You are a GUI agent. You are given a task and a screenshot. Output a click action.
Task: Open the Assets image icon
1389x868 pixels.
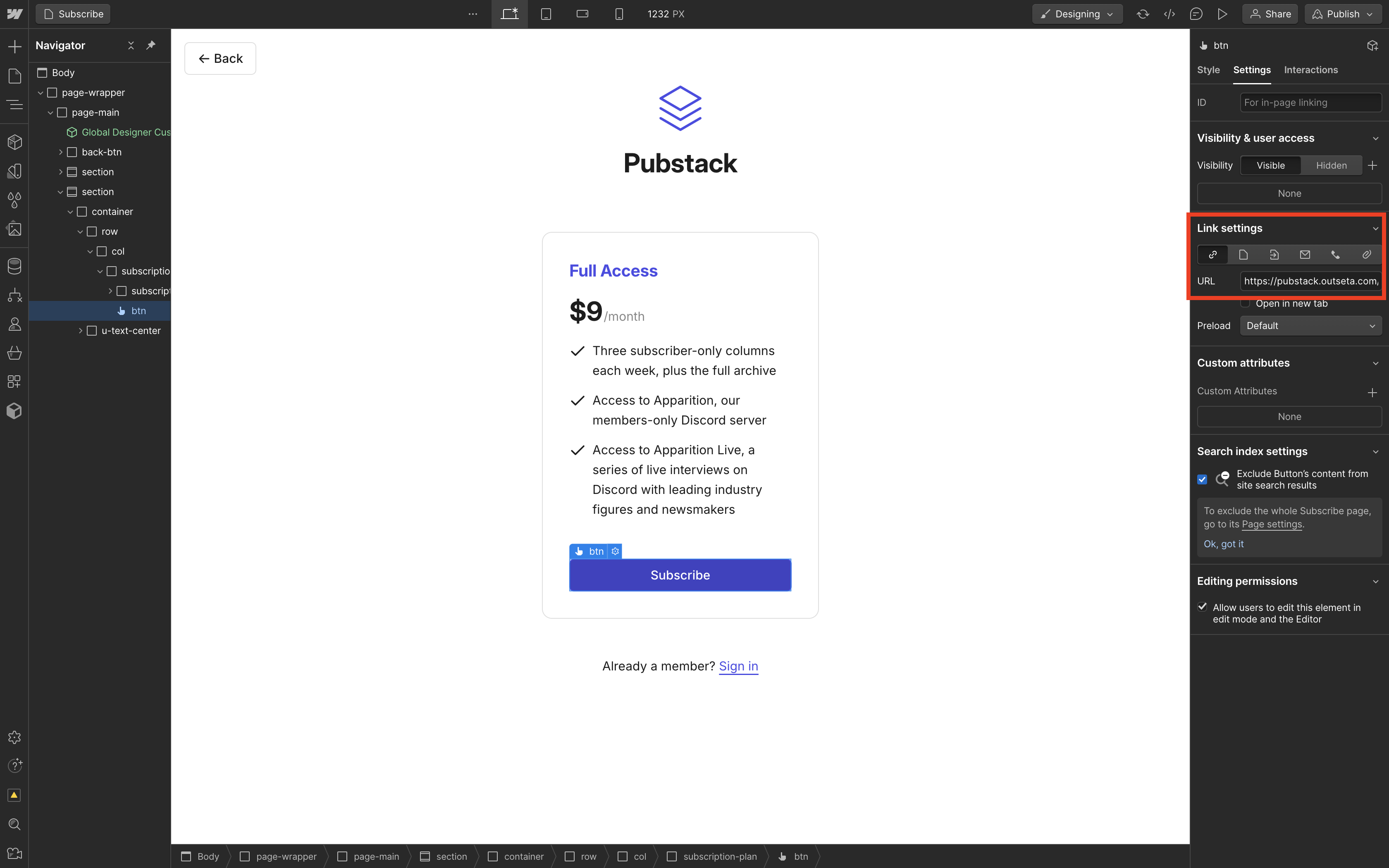14,229
